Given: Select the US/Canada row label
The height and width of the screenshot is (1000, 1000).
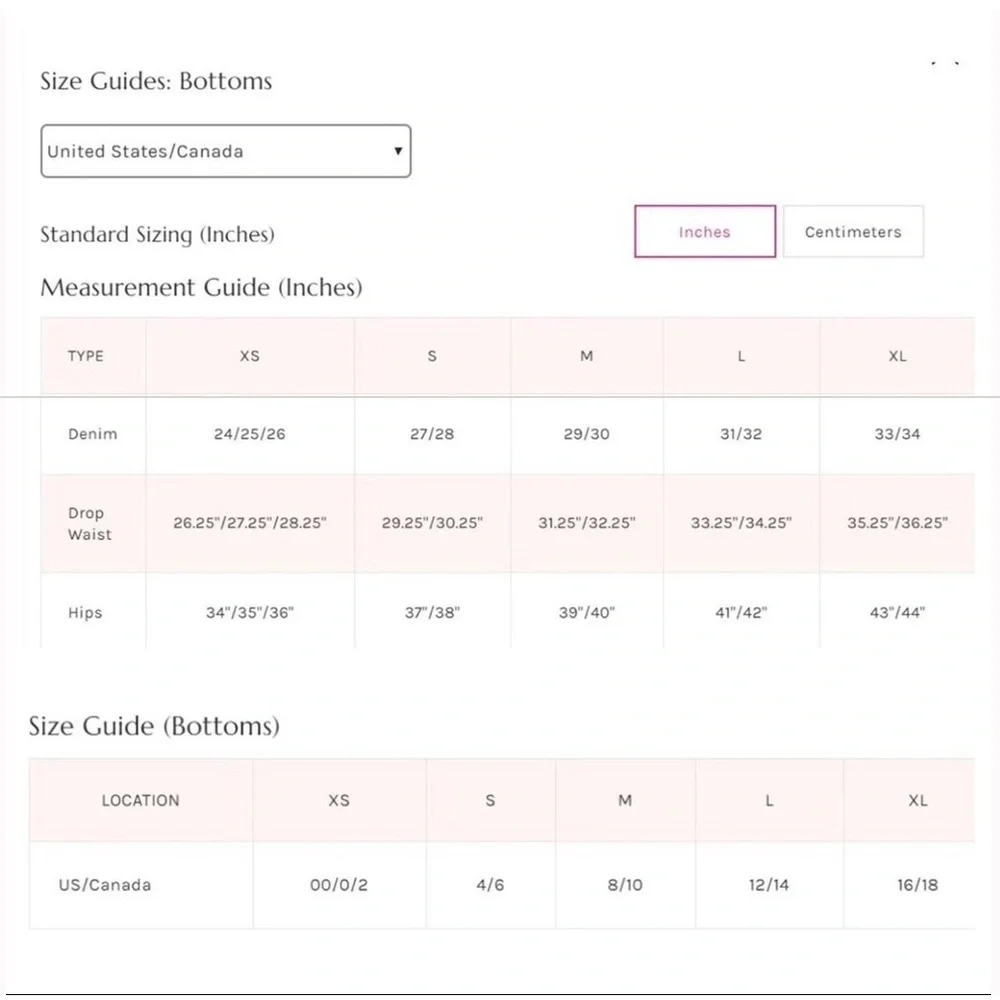Looking at the screenshot, I should point(105,885).
